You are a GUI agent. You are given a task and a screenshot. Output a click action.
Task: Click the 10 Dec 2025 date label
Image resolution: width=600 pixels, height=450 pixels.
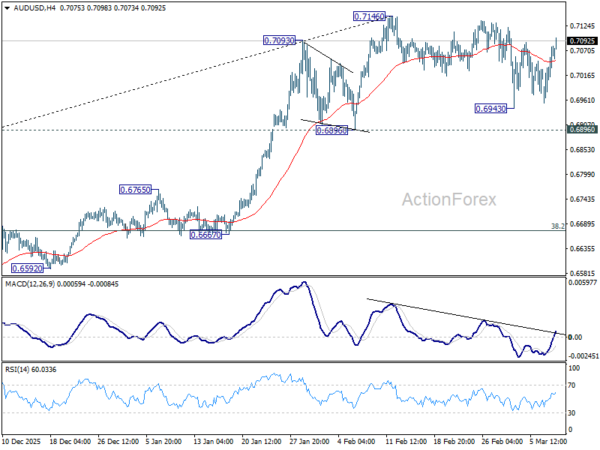[x=21, y=442]
